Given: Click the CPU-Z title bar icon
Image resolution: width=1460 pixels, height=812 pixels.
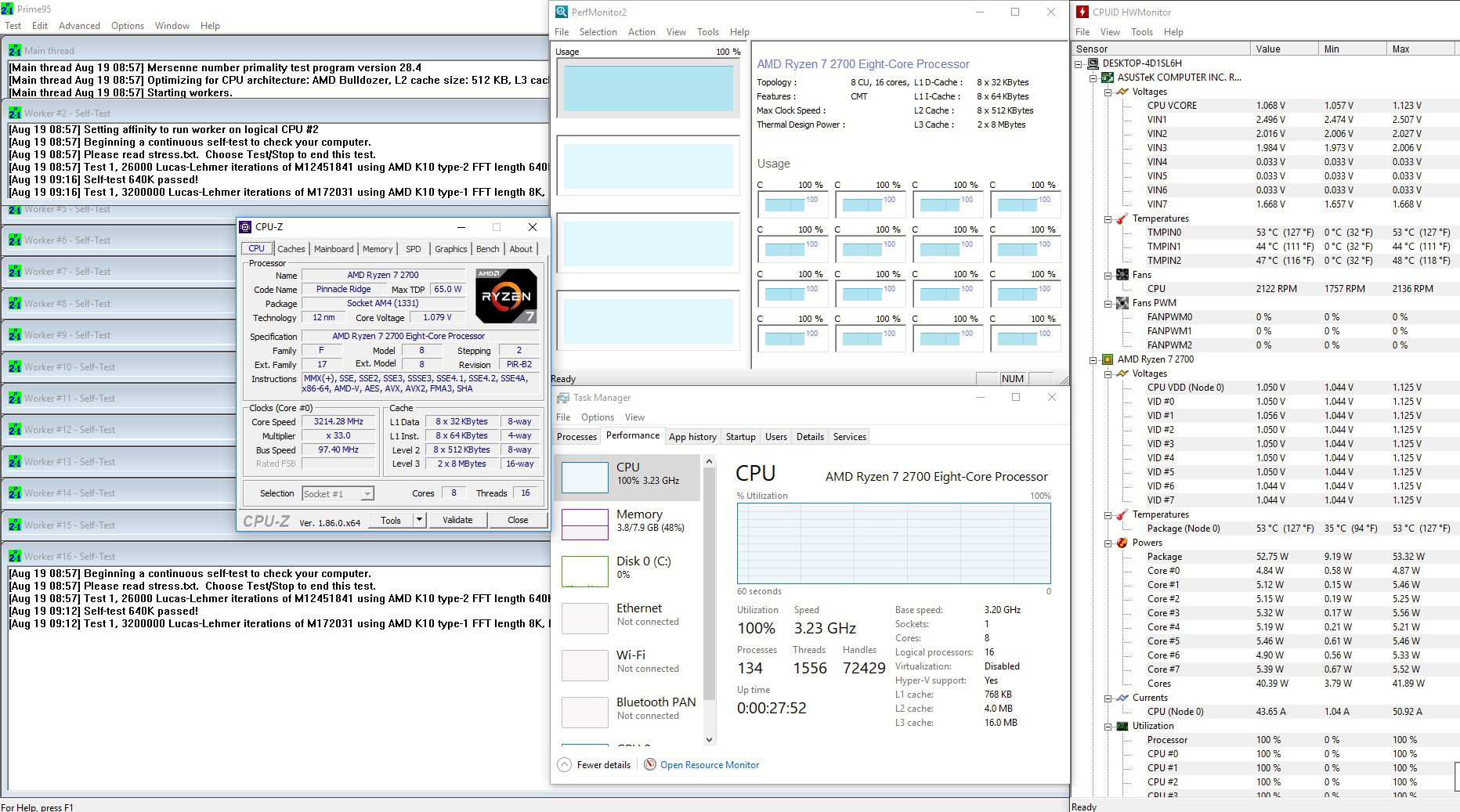Looking at the screenshot, I should pos(246,227).
